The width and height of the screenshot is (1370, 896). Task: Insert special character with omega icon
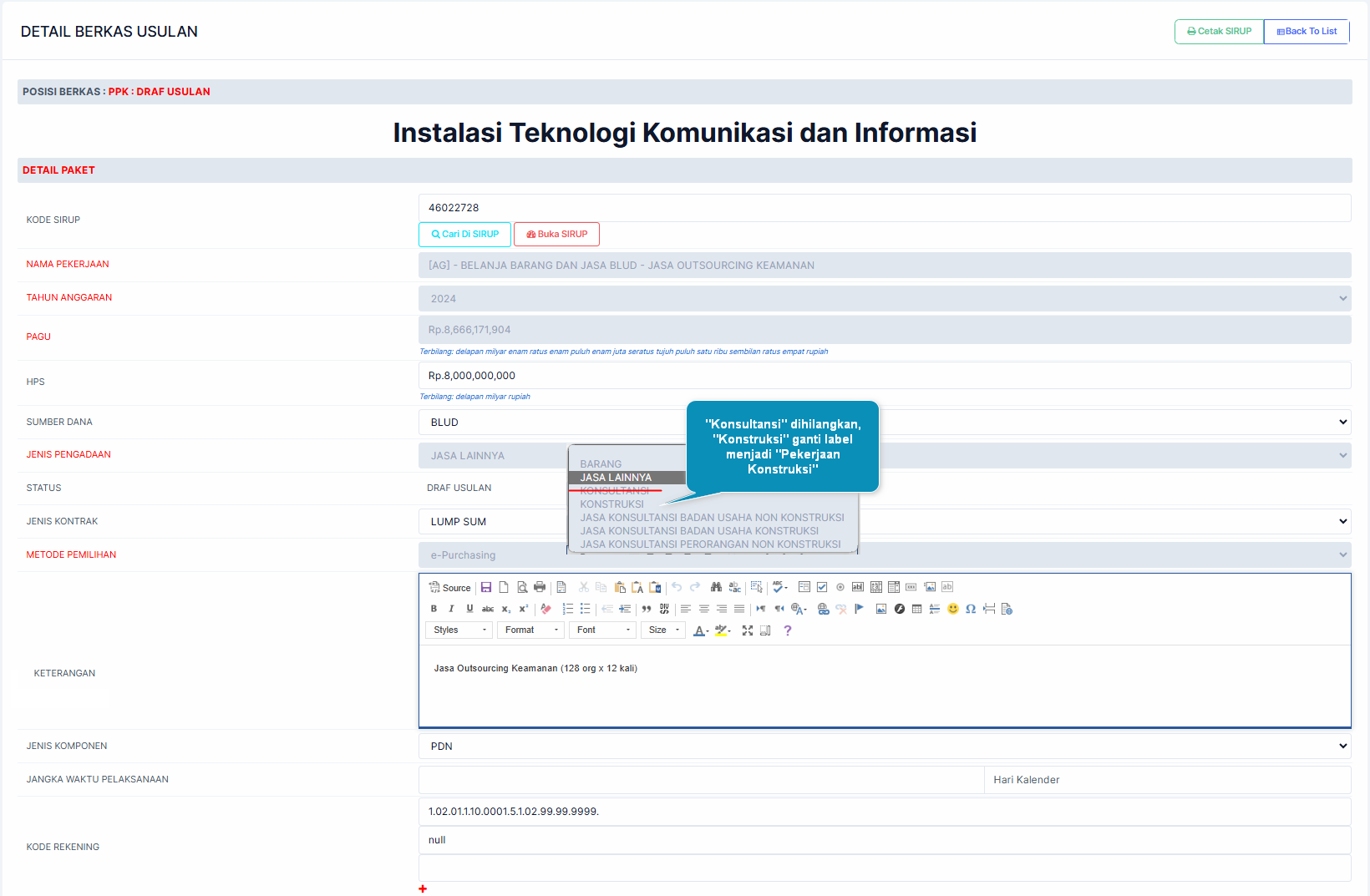(971, 609)
